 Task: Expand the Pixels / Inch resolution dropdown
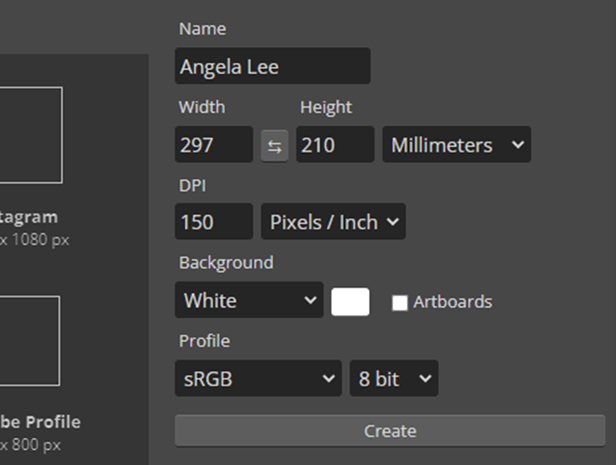[x=333, y=222]
